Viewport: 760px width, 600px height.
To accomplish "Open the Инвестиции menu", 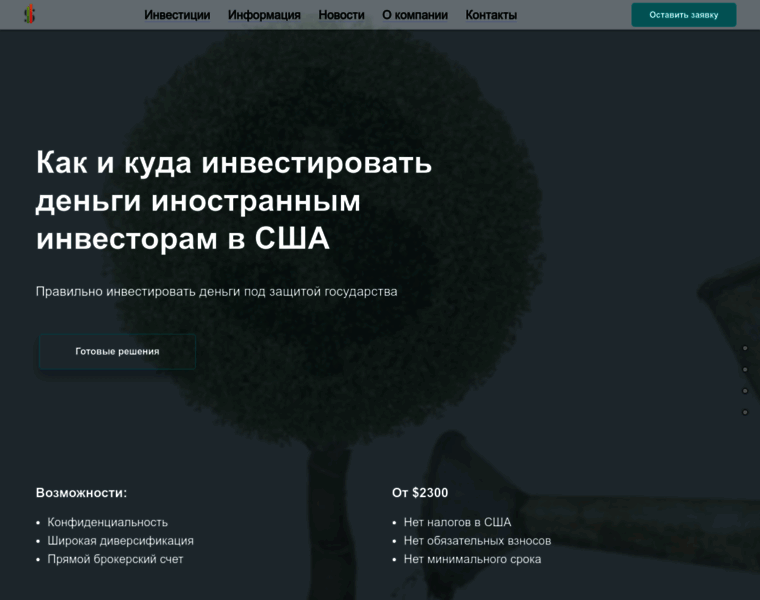I will pos(177,15).
